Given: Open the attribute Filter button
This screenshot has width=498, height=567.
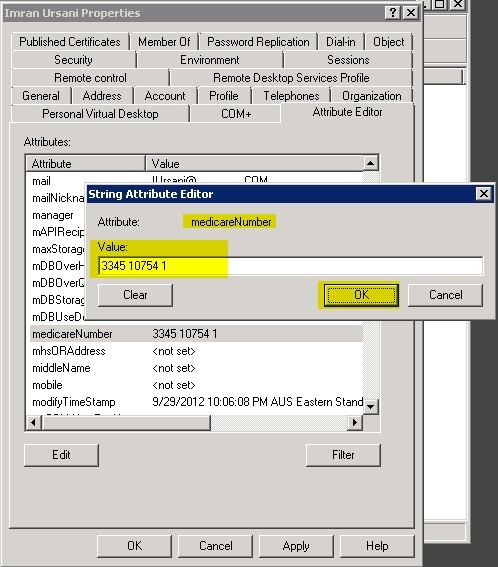Looking at the screenshot, I should tap(343, 455).
